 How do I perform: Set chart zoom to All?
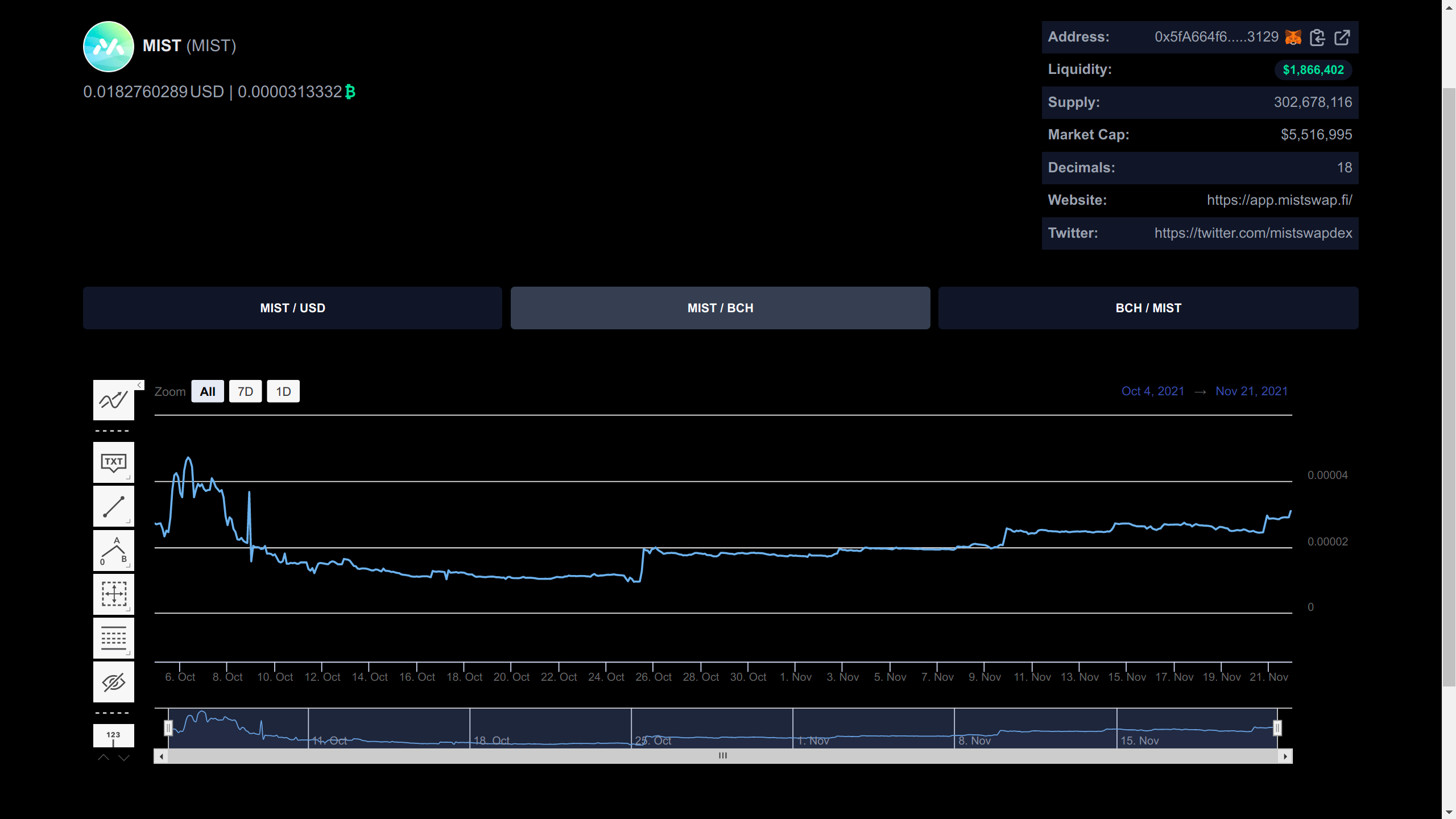pyautogui.click(x=208, y=391)
